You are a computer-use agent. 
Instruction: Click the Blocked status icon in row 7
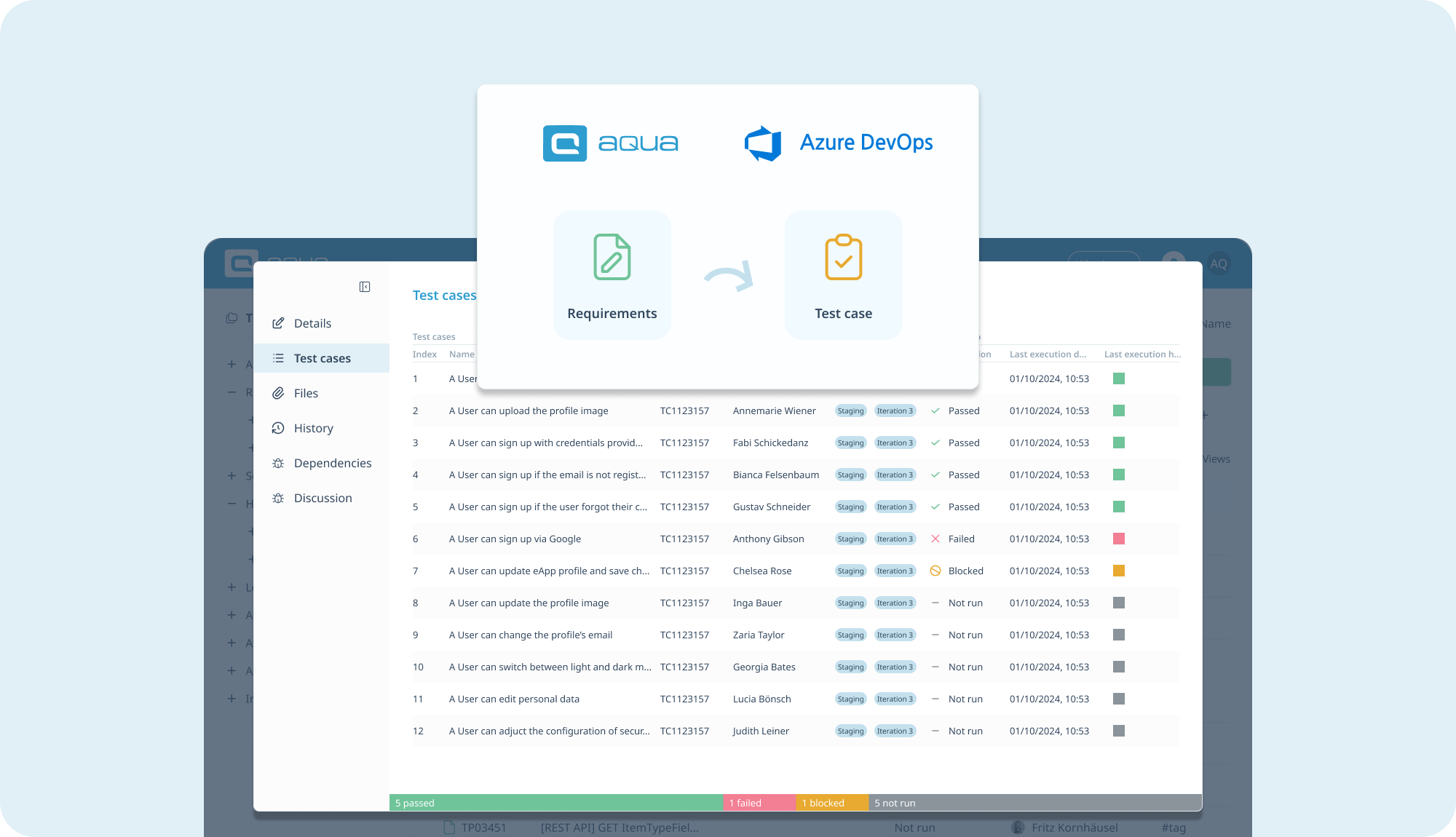(935, 571)
